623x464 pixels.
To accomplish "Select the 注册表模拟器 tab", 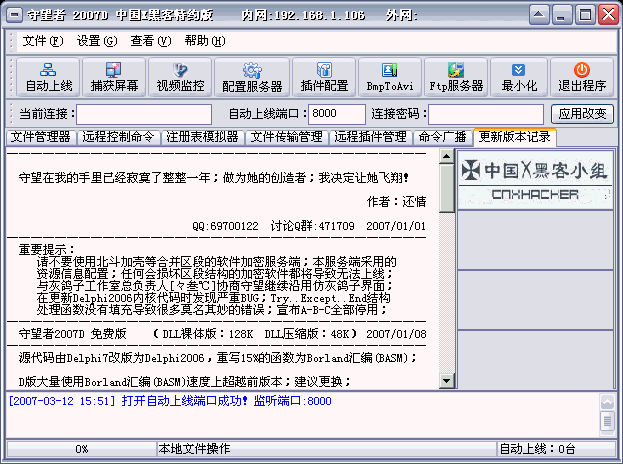I will click(204, 137).
